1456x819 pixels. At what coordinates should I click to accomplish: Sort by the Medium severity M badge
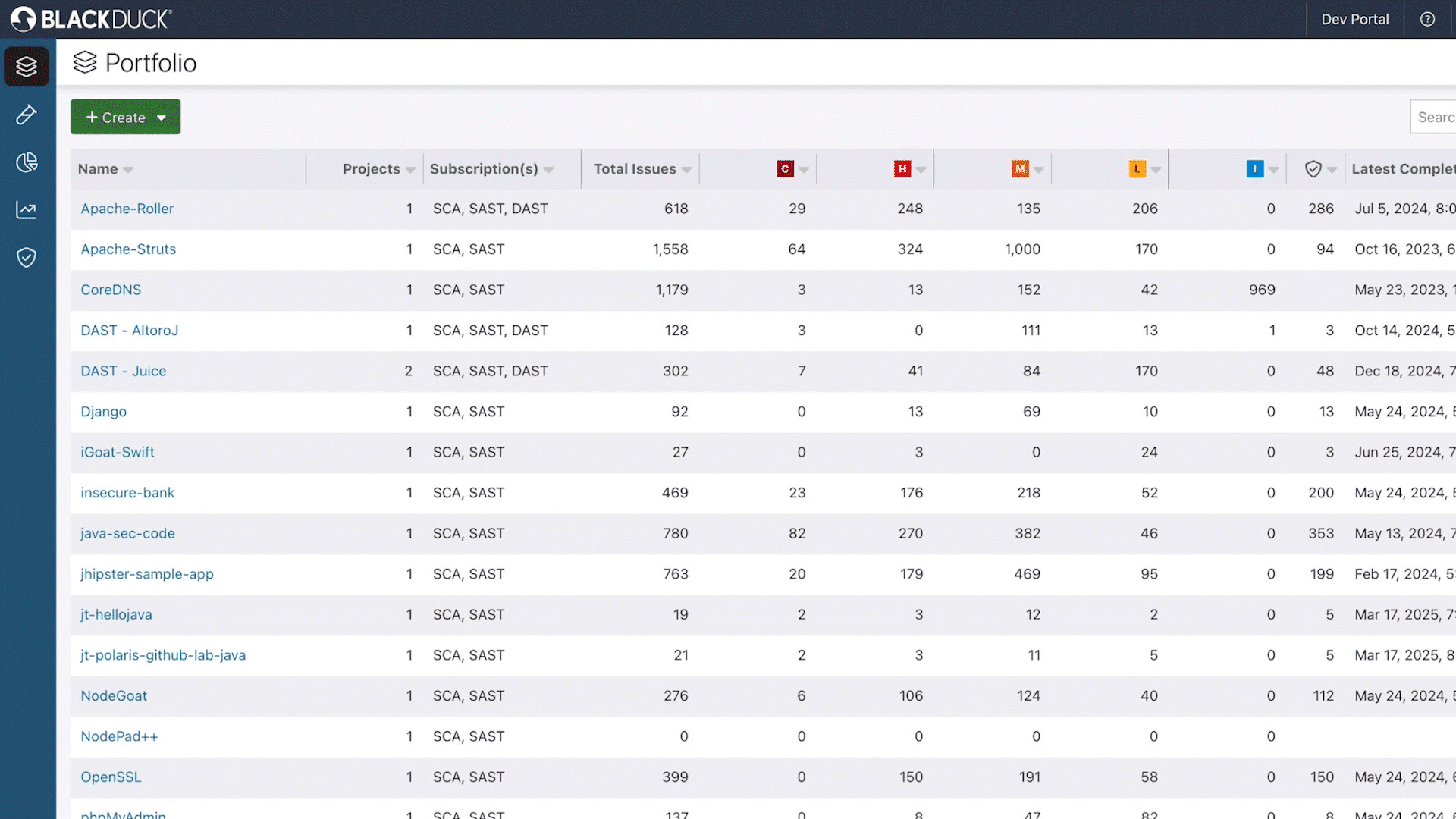1020,169
